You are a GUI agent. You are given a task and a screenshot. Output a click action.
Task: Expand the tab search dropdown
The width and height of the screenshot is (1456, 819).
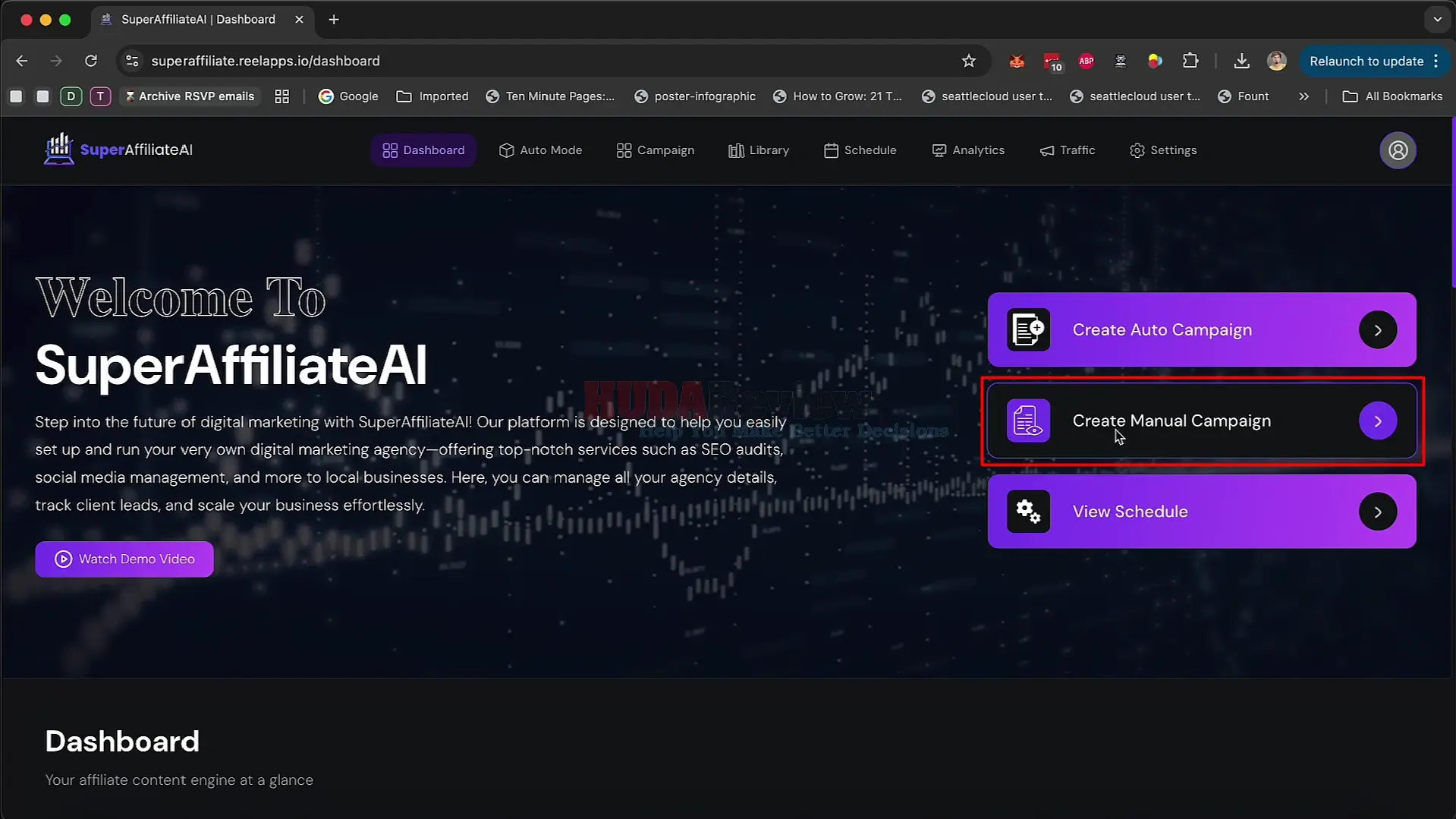[1437, 20]
